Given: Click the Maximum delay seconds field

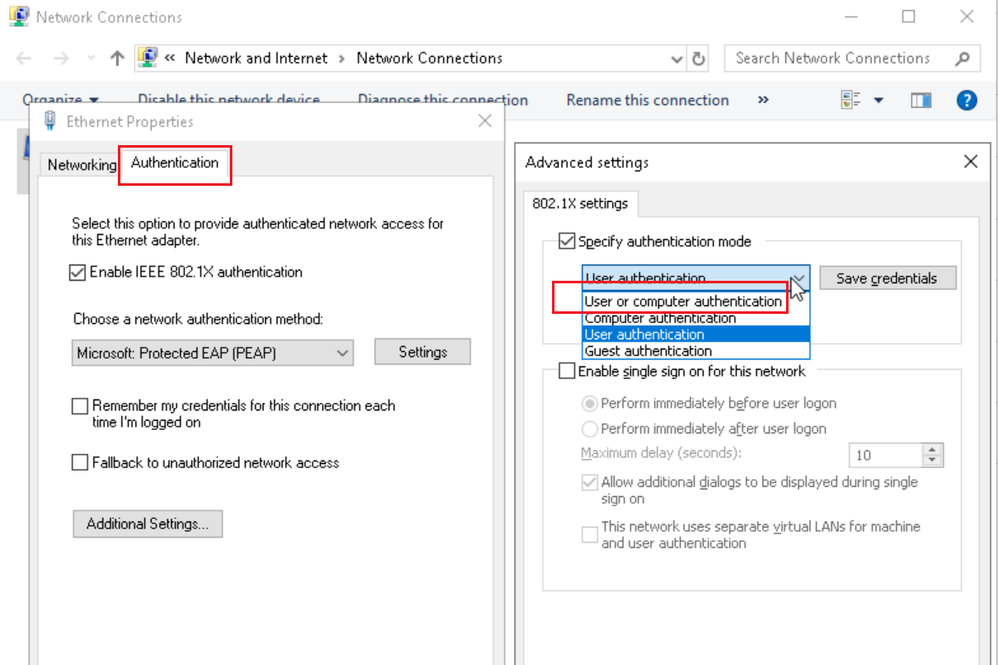Looking at the screenshot, I should click(x=885, y=455).
